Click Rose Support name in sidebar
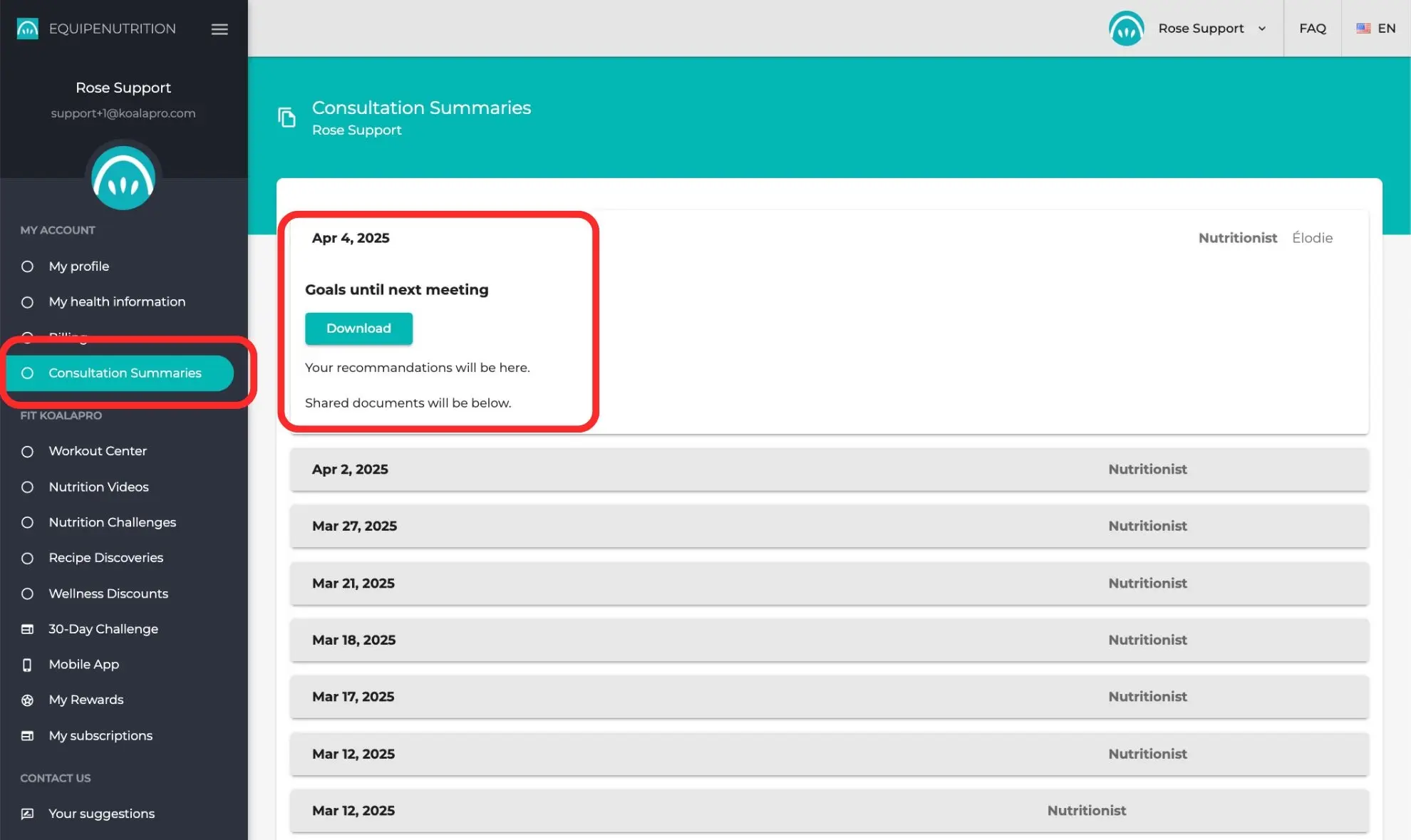Image resolution: width=1411 pixels, height=840 pixels. click(123, 88)
